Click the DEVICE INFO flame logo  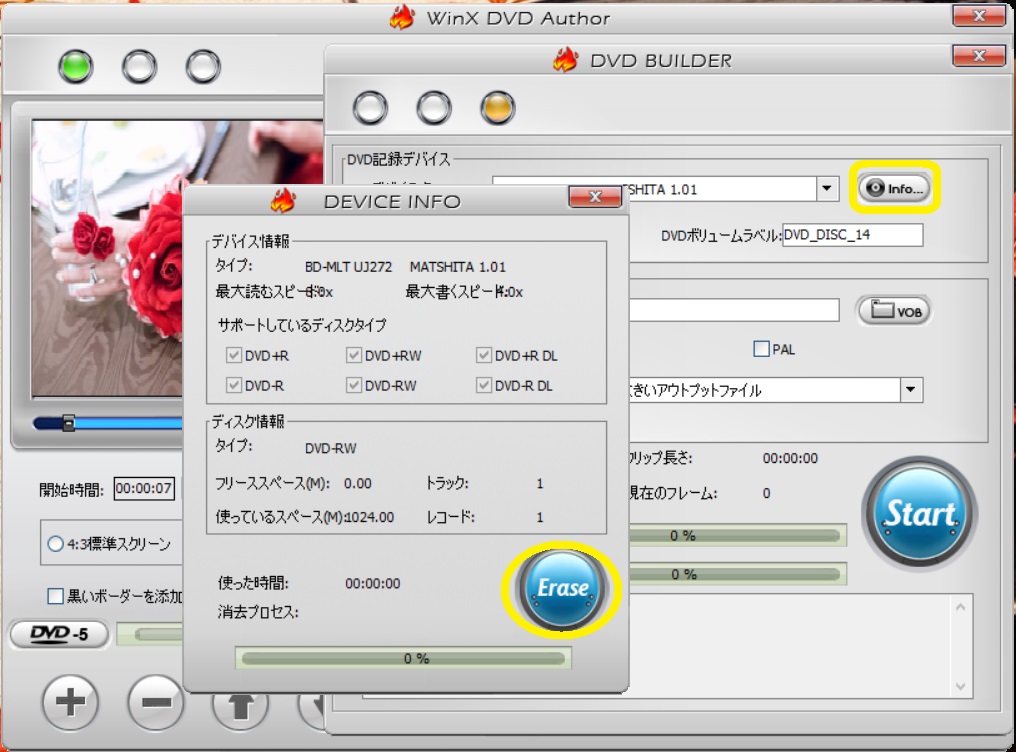283,201
